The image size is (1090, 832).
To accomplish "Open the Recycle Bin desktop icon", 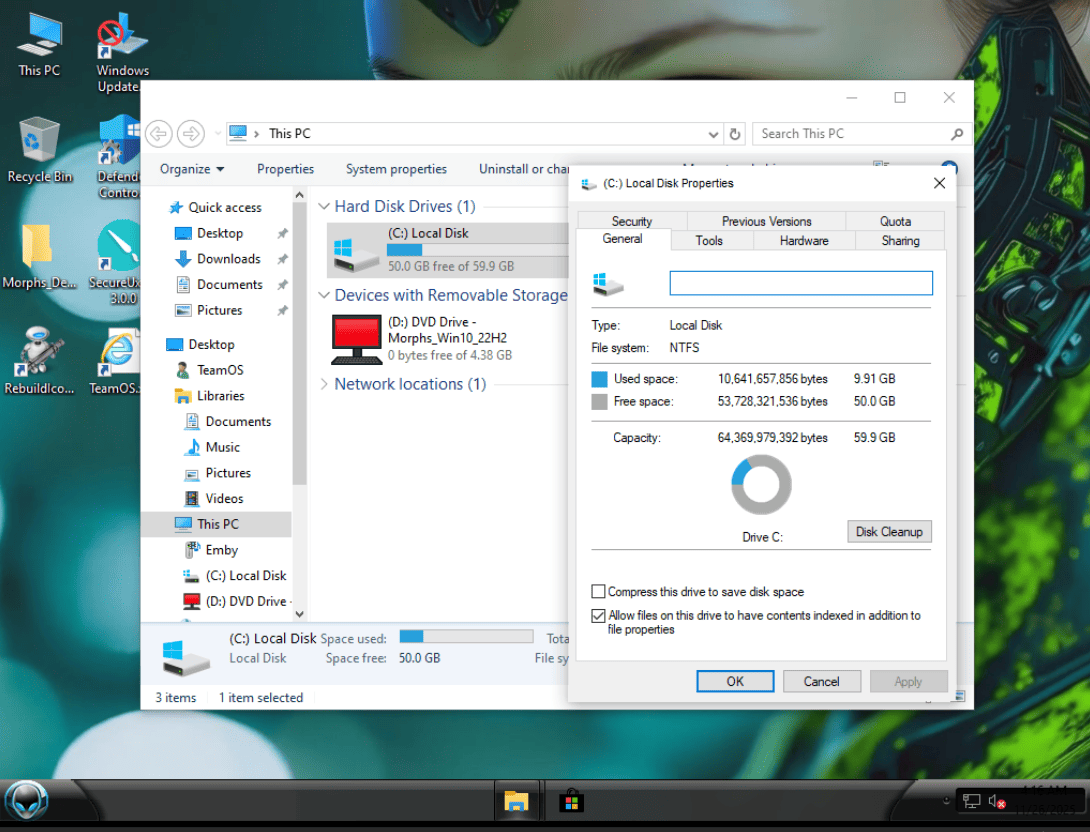I will [x=40, y=142].
